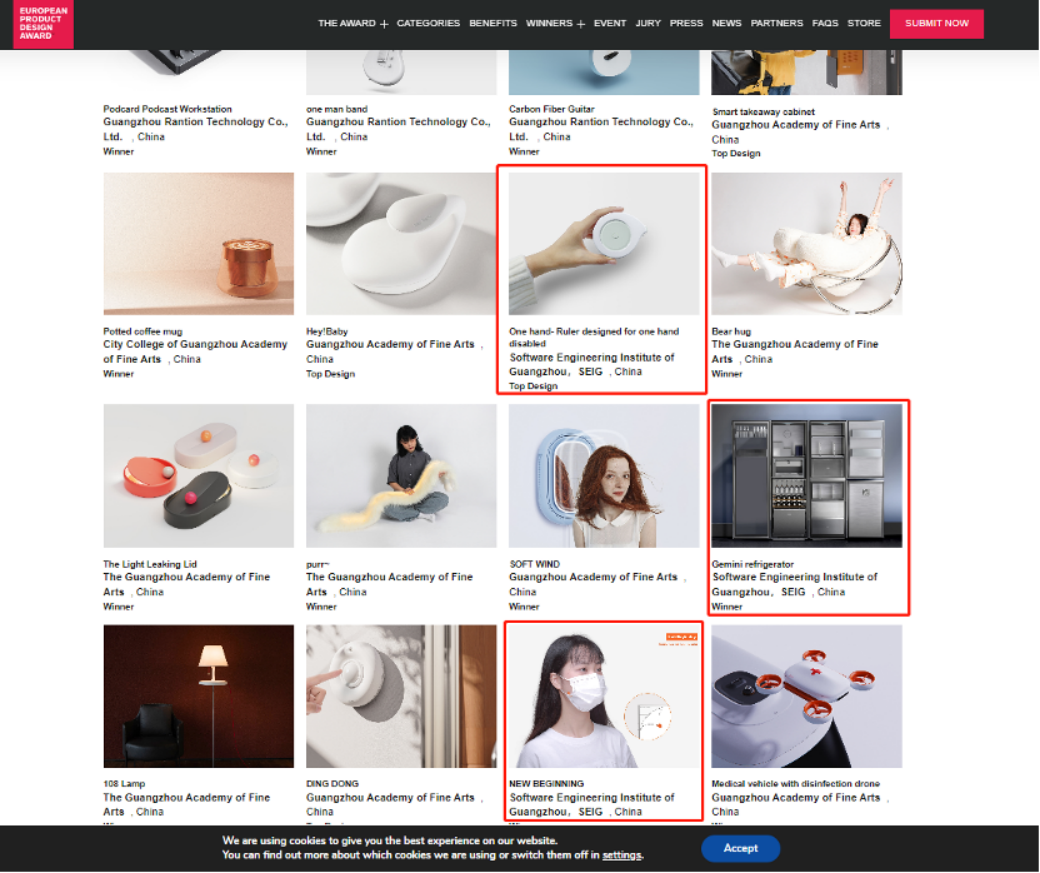Open the Store menu item

click(864, 23)
